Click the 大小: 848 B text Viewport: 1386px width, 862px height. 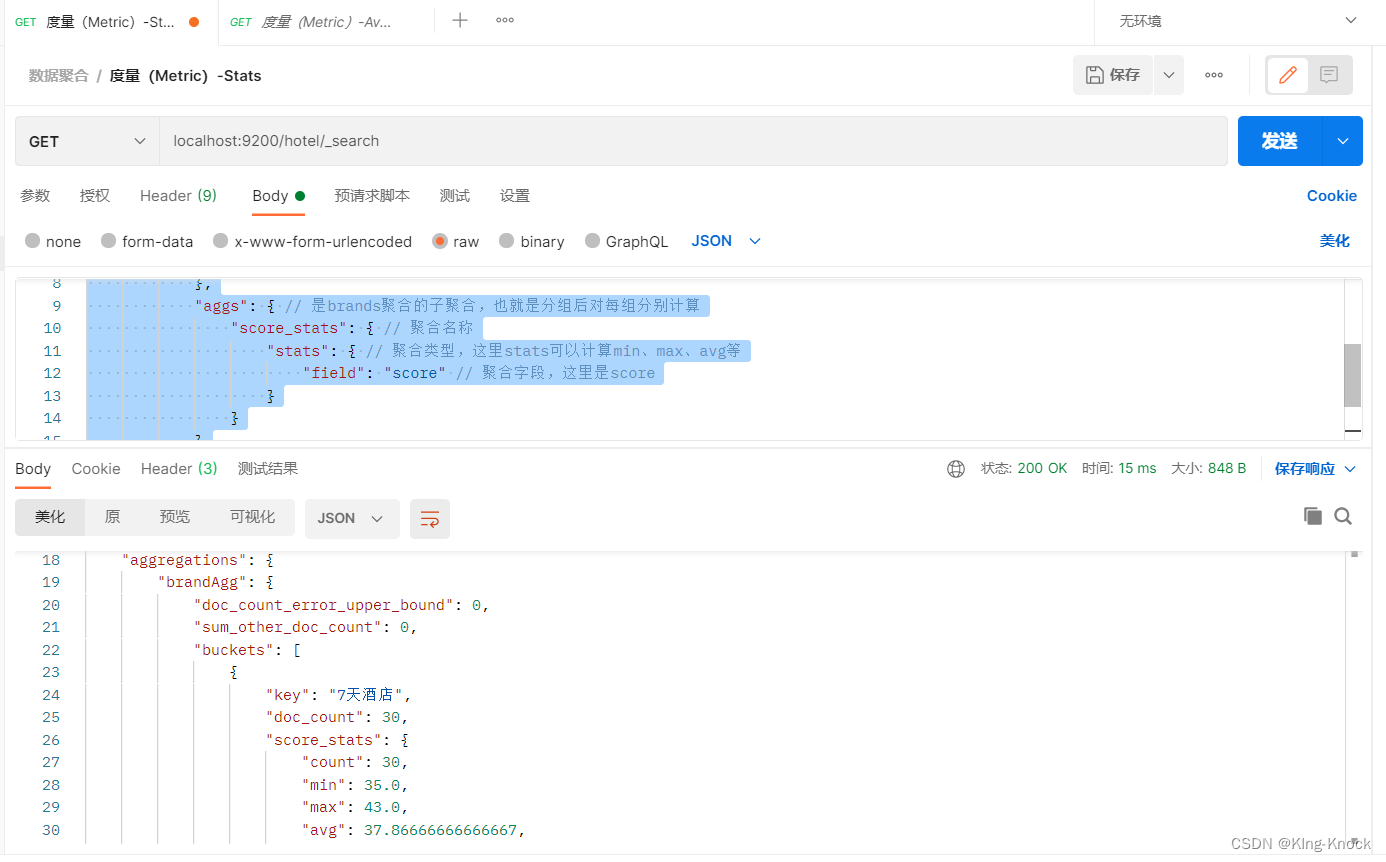[x=1208, y=469]
